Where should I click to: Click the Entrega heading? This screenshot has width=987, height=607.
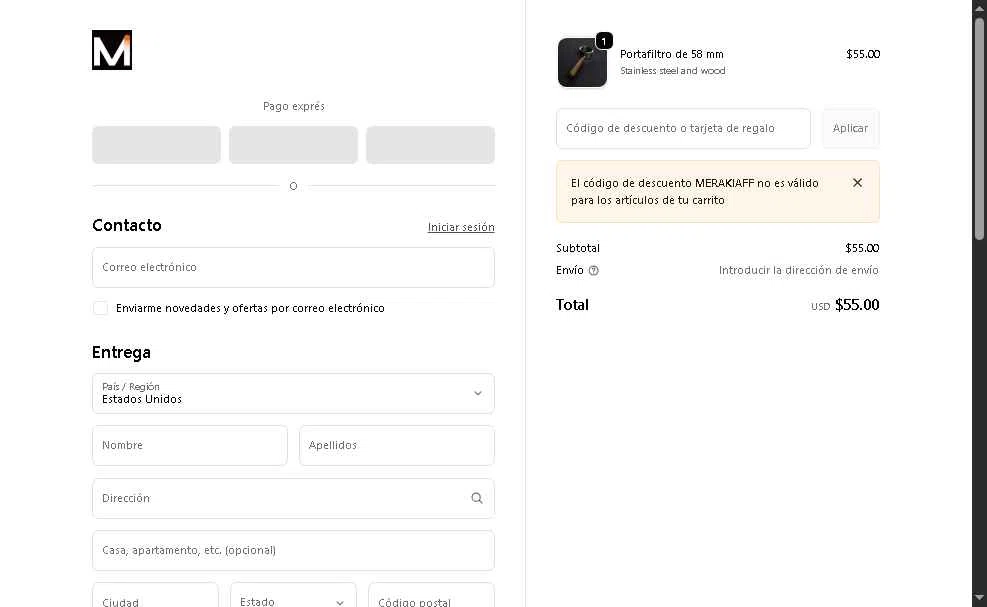(121, 352)
